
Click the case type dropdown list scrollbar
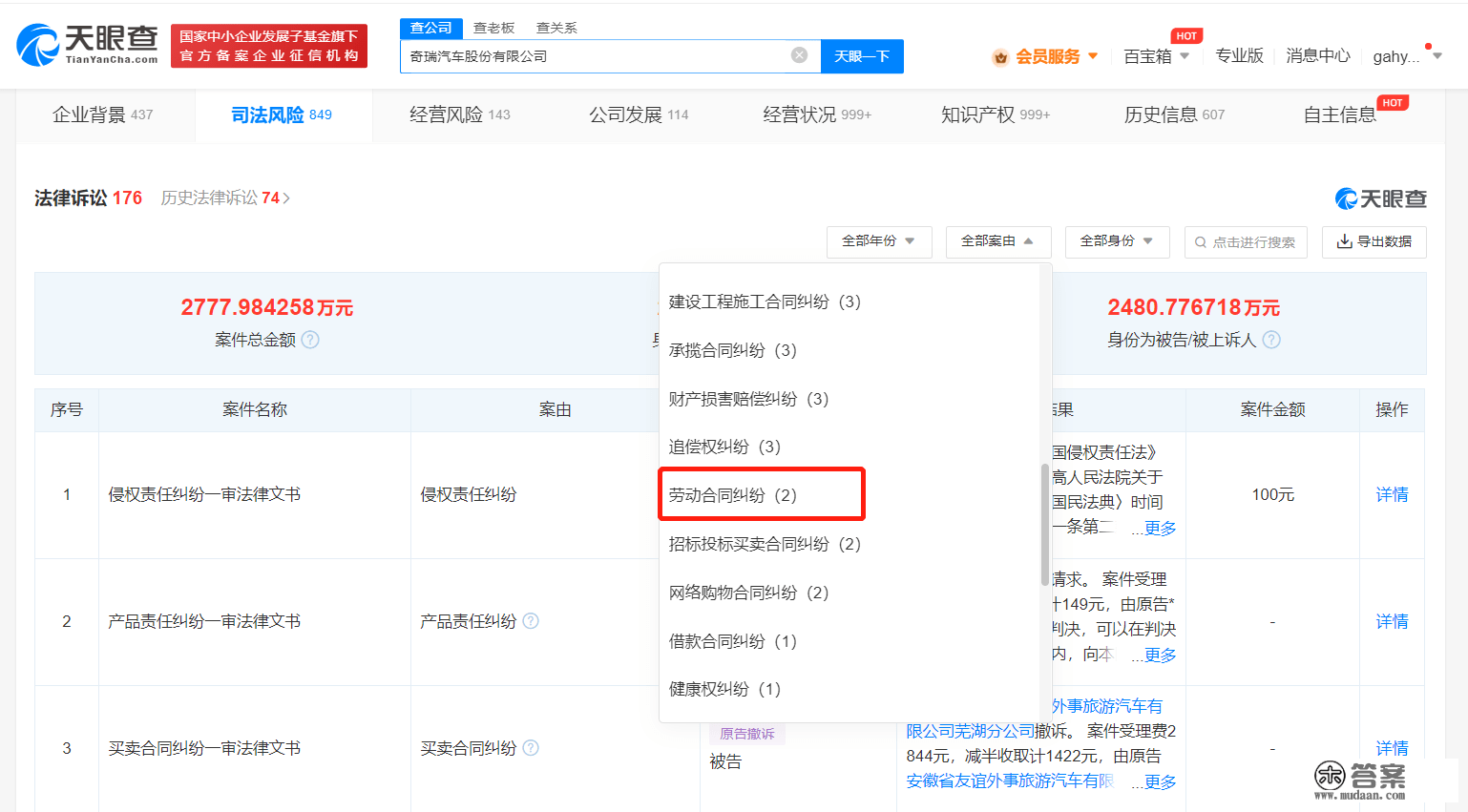pyautogui.click(x=1045, y=524)
